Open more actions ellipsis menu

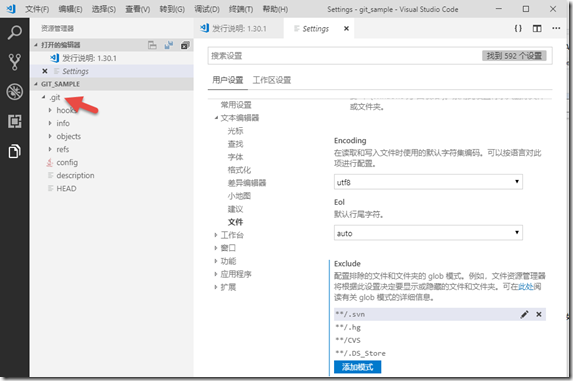point(556,28)
